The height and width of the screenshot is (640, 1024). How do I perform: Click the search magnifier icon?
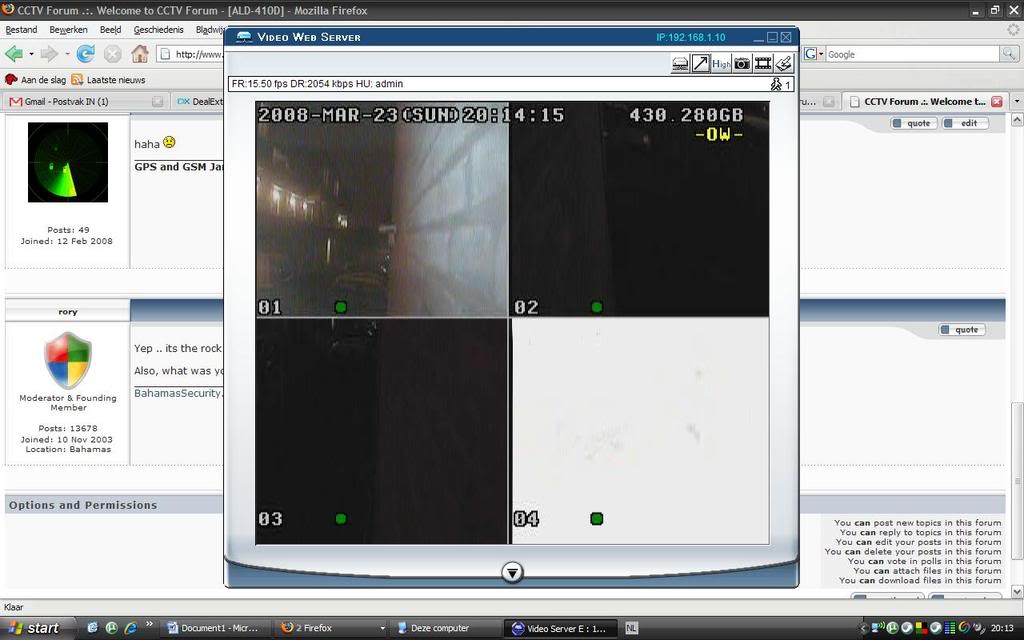point(1008,54)
